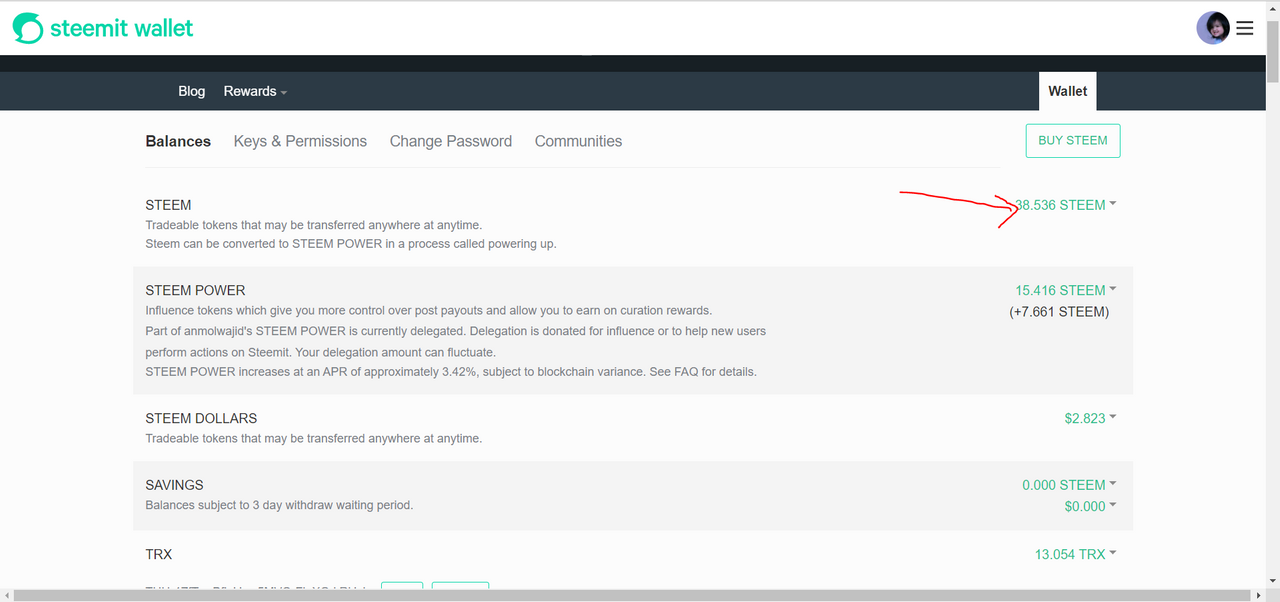The height and width of the screenshot is (602, 1280).
Task: Click the BUY STEEM button
Action: 1073,141
